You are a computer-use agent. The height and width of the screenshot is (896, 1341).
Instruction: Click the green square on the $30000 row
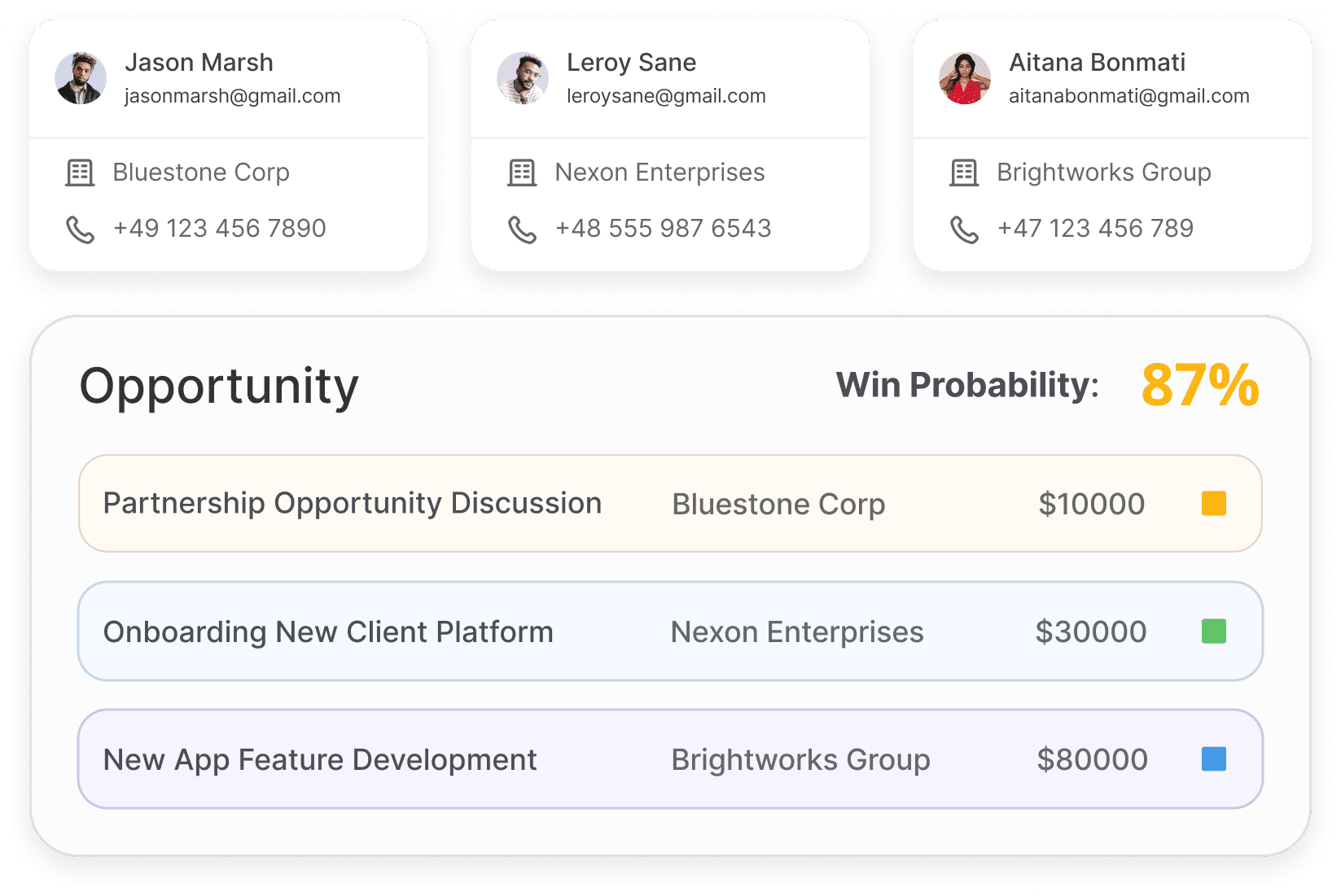coord(1214,632)
